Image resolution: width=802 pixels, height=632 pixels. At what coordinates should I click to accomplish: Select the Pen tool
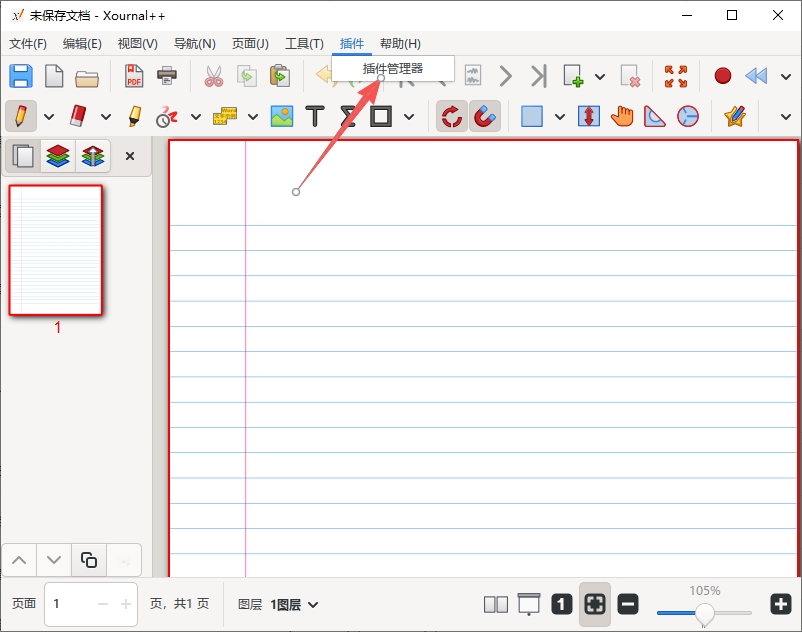[21, 116]
